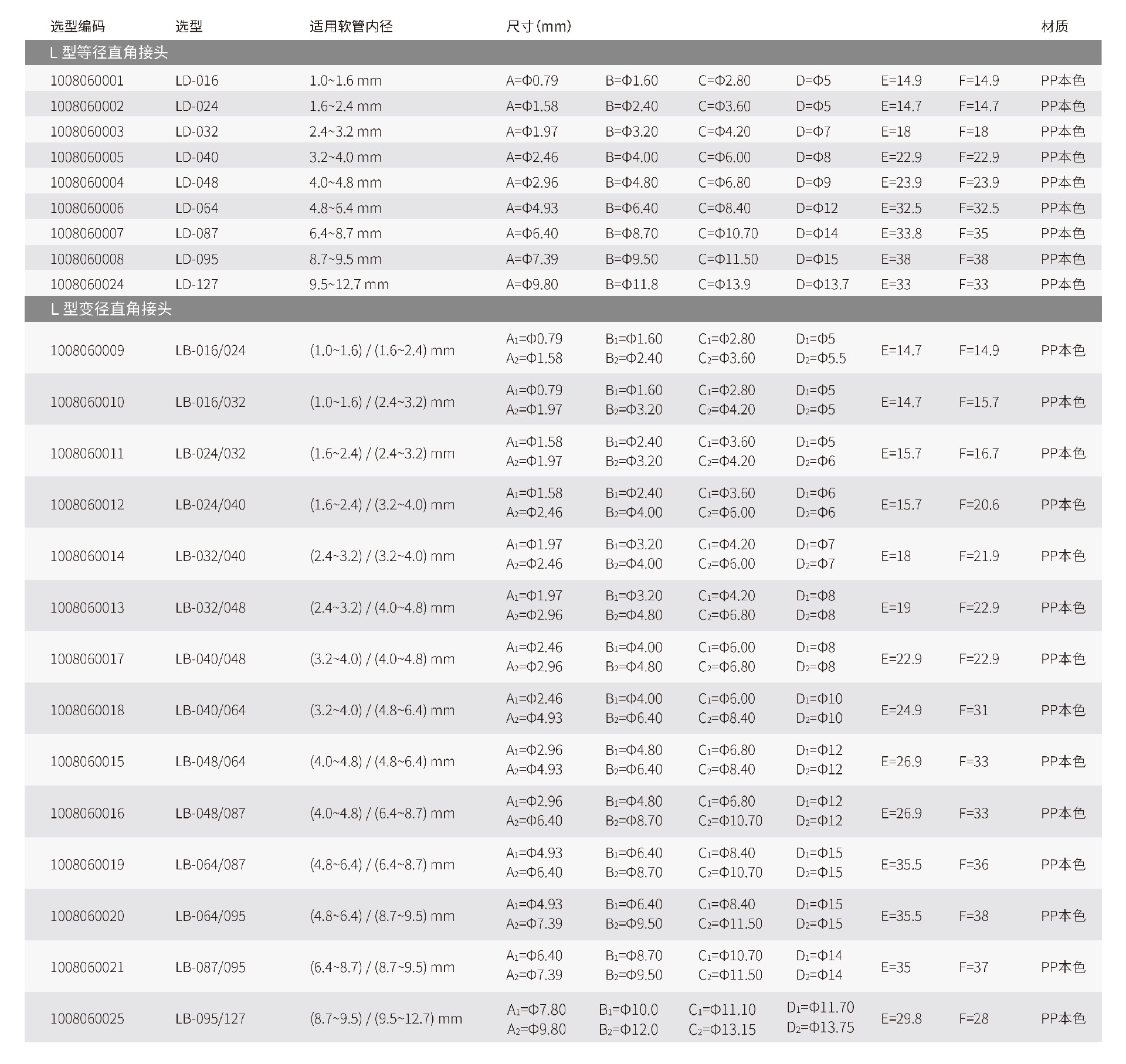Click the 选型编码 column header
1126x1064 pixels.
(77, 26)
